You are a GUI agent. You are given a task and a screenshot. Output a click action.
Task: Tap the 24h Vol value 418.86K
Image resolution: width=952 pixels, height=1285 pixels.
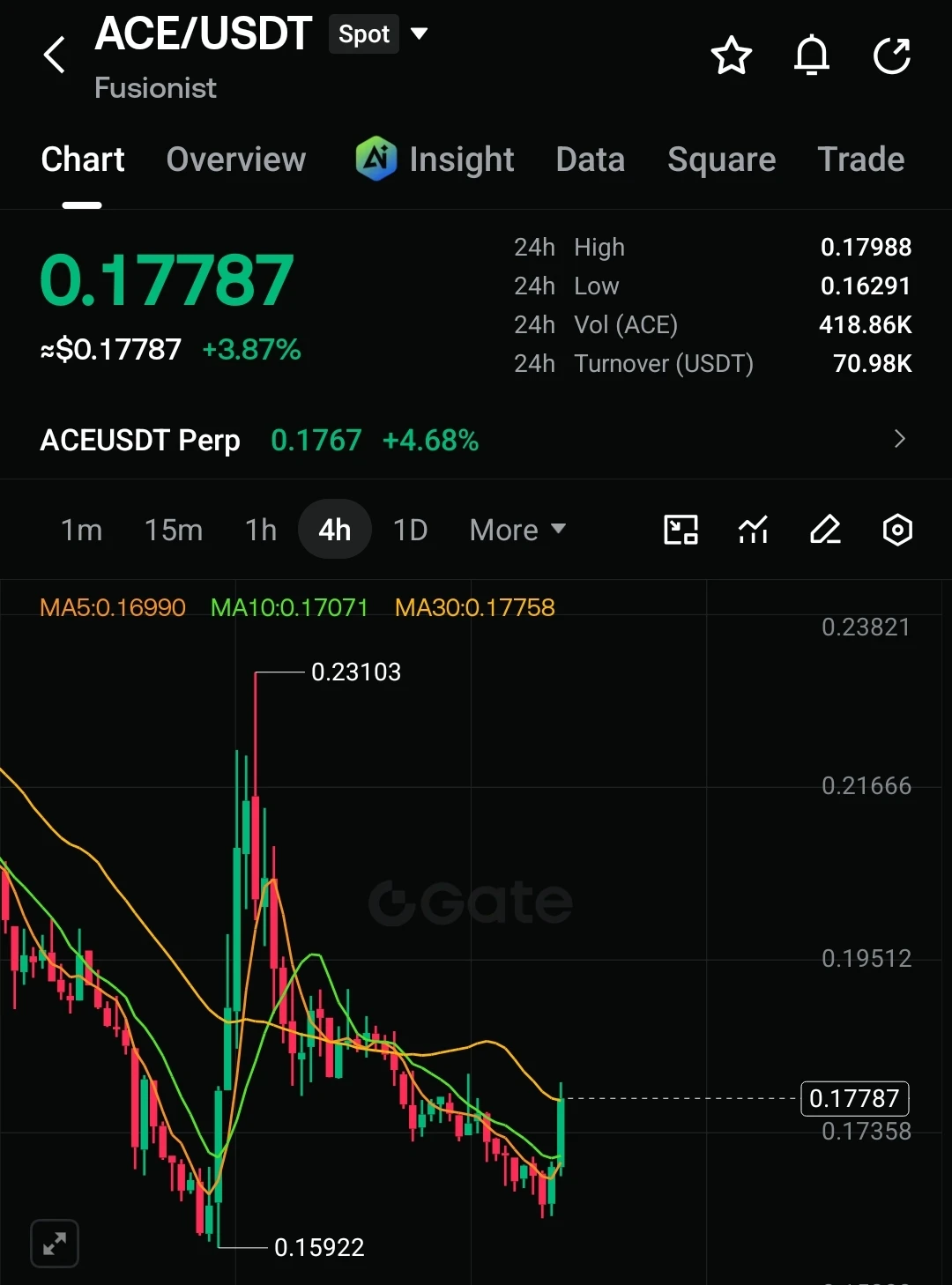coord(866,324)
